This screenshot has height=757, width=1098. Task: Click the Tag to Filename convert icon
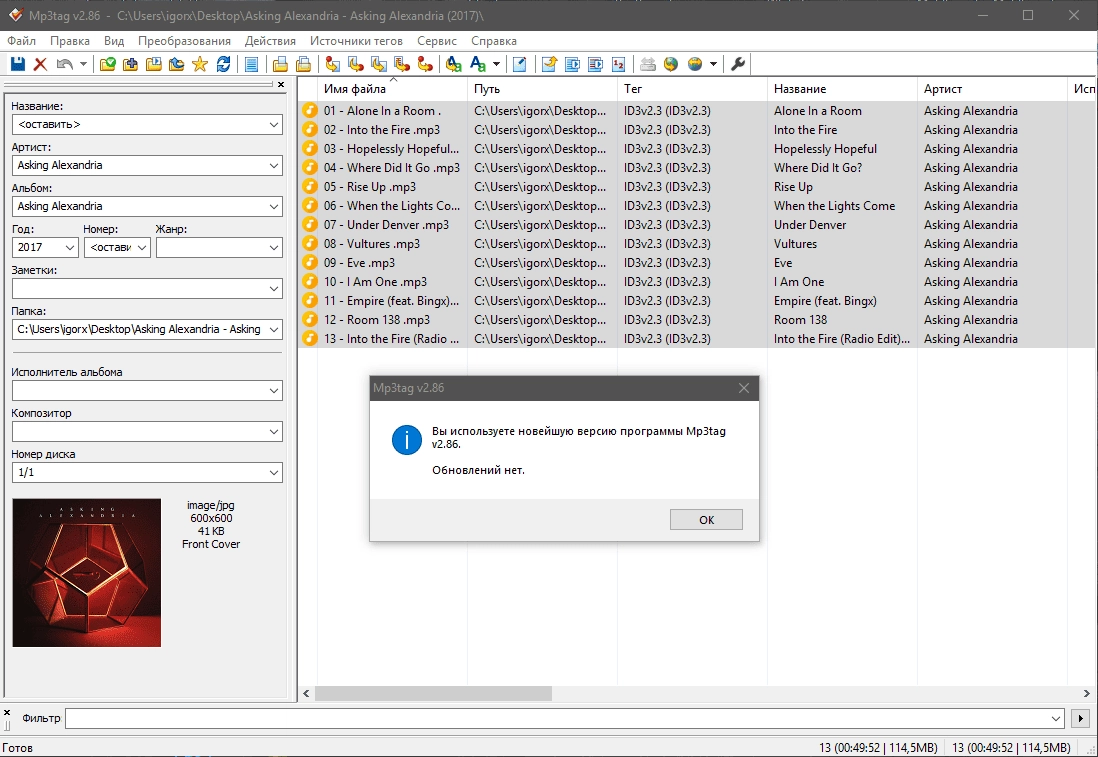[x=333, y=64]
